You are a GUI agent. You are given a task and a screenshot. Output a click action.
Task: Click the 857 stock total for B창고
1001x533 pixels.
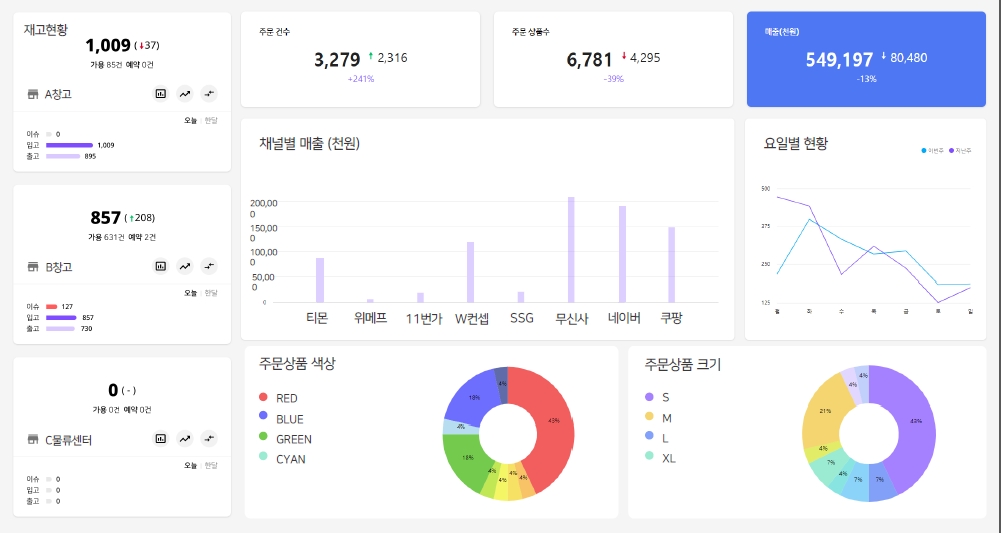(x=105, y=218)
